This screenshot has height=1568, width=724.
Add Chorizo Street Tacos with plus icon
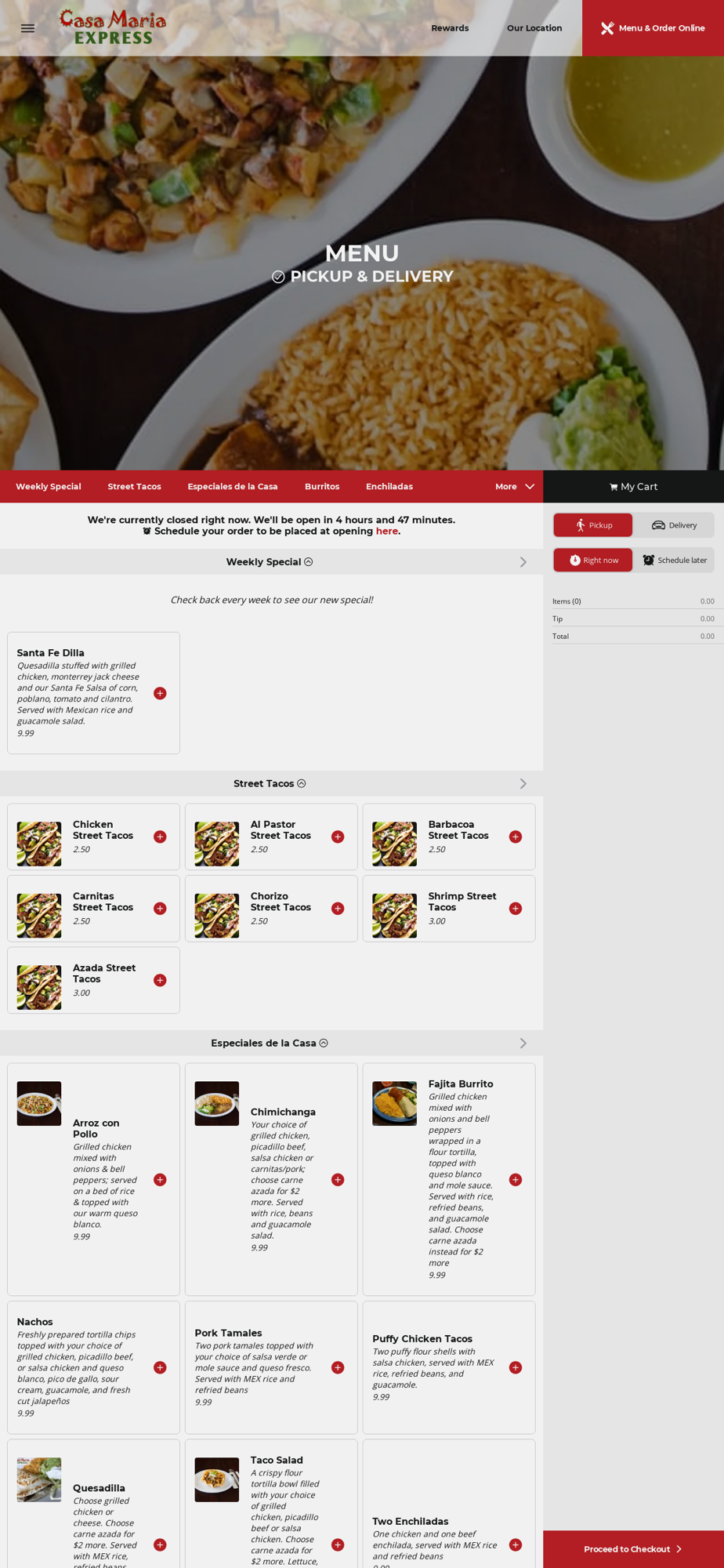point(338,909)
